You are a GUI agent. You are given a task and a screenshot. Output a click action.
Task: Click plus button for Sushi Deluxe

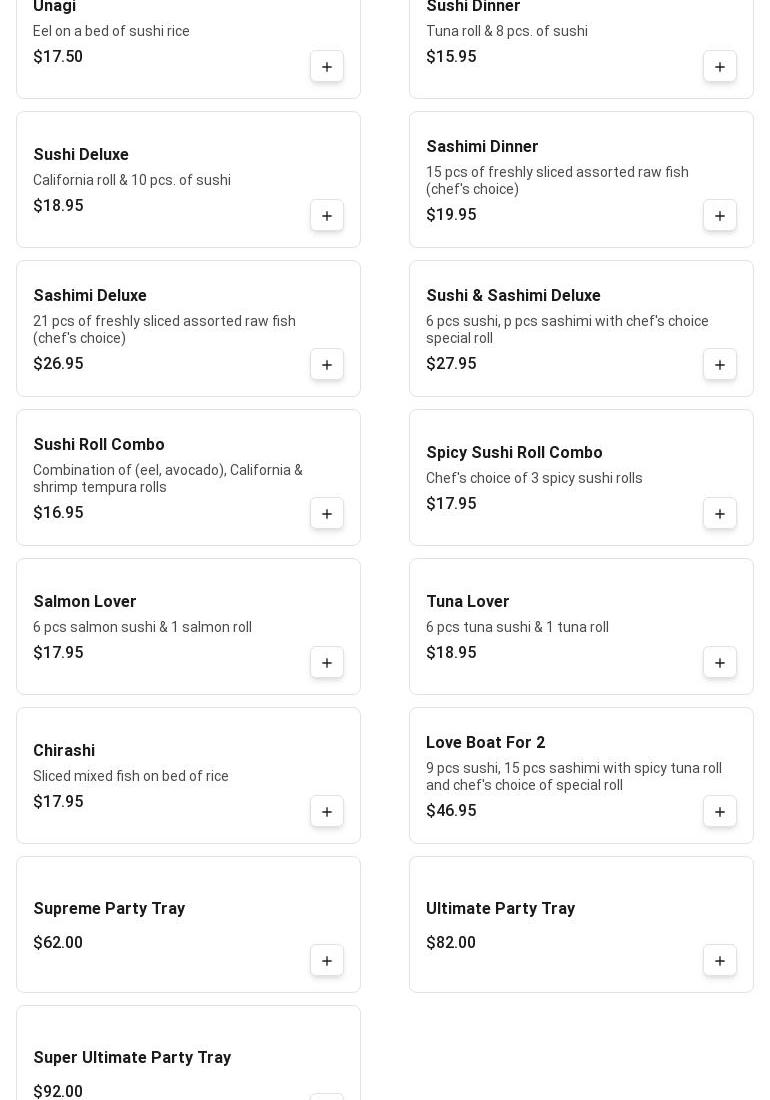tap(327, 216)
